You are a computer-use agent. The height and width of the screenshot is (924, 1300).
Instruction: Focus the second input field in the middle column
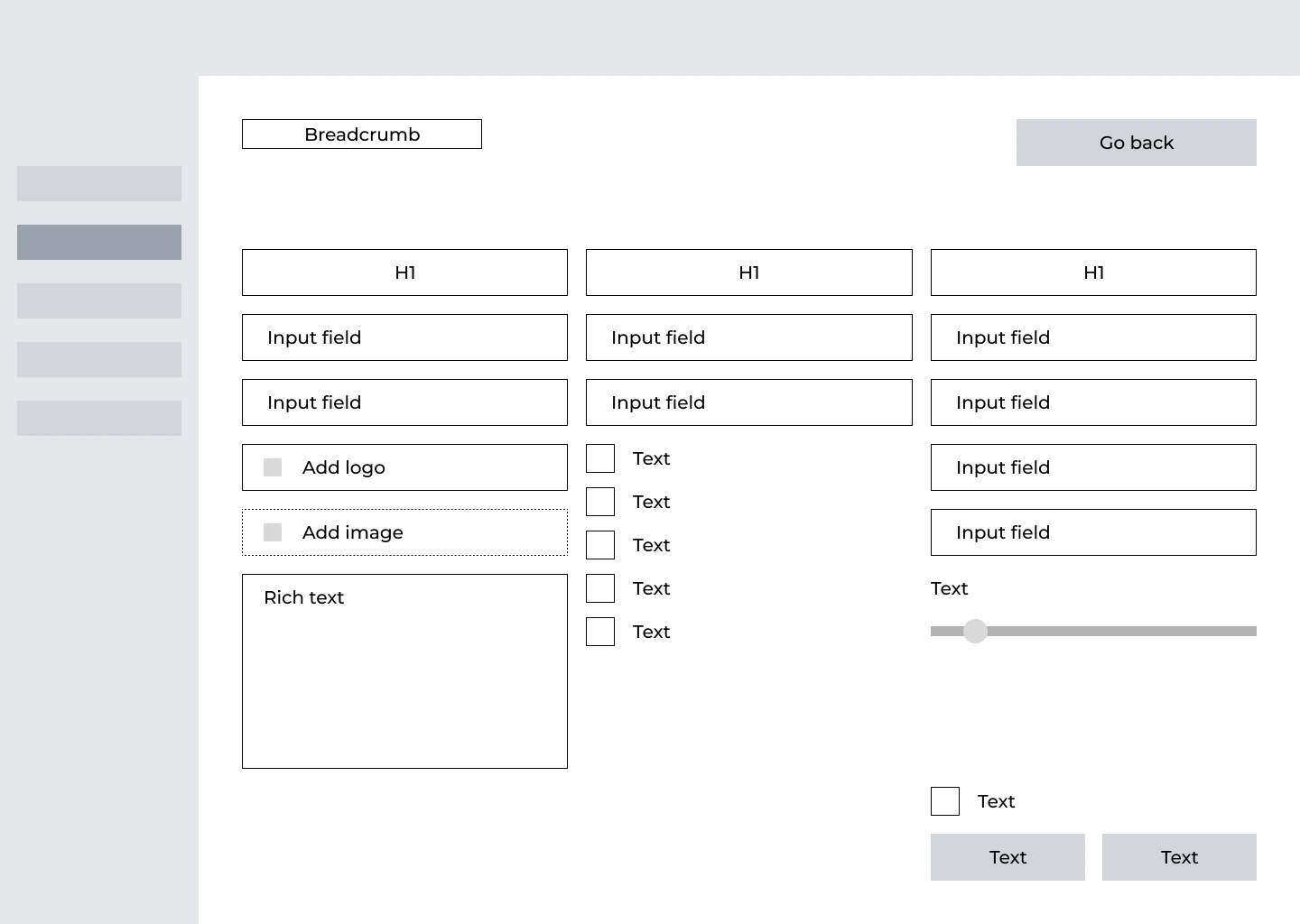749,402
